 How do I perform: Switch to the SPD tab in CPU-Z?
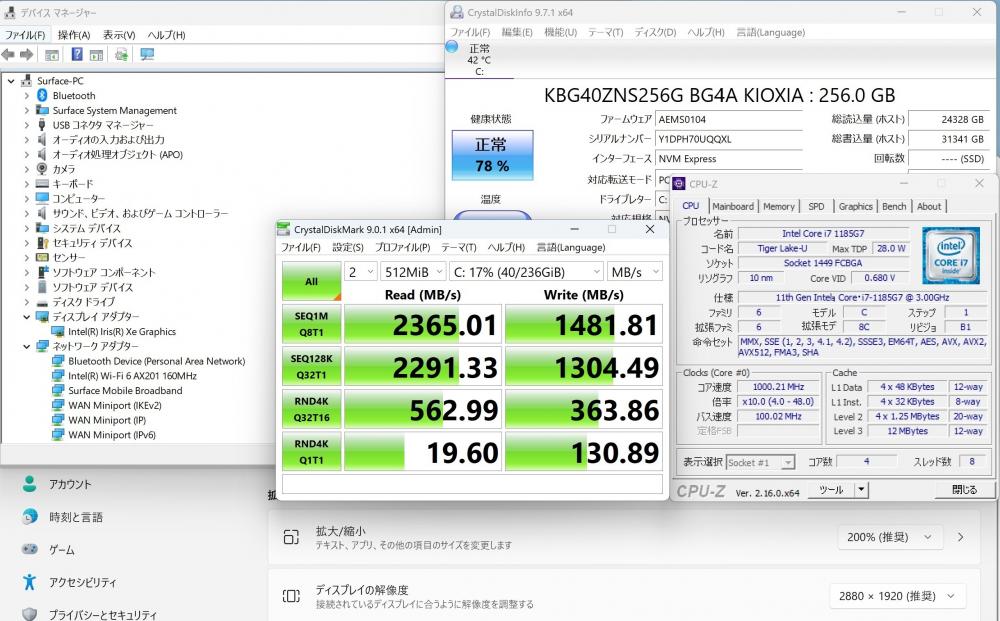point(816,206)
